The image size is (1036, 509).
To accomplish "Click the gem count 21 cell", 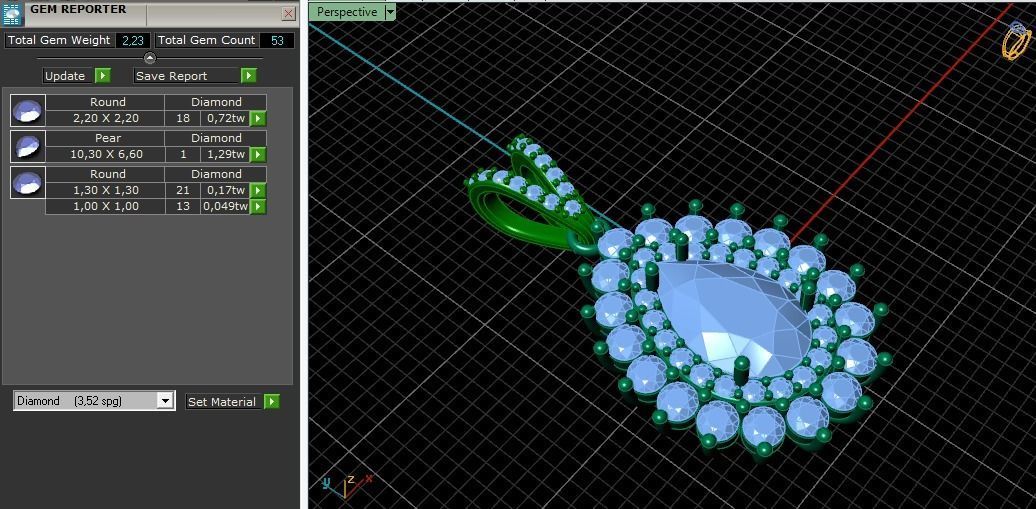I will point(183,190).
